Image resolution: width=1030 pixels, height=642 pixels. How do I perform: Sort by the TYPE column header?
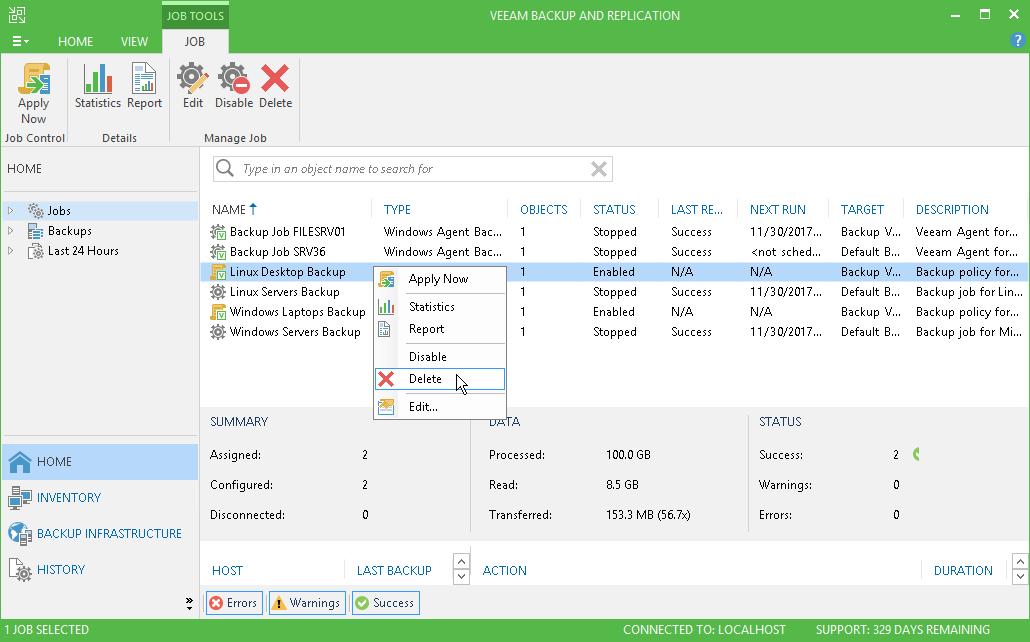(397, 209)
